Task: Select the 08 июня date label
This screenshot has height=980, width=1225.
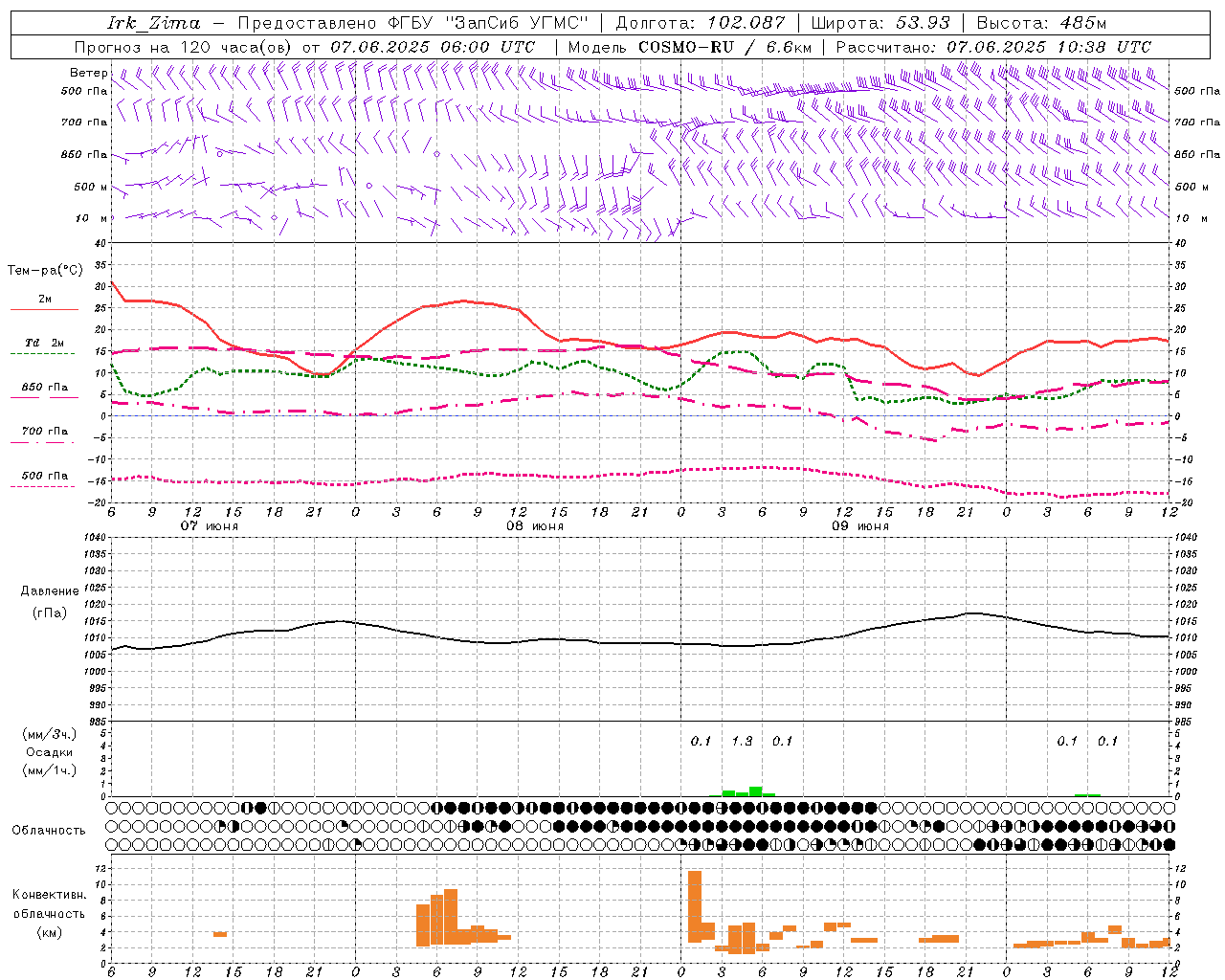Action: click(535, 525)
